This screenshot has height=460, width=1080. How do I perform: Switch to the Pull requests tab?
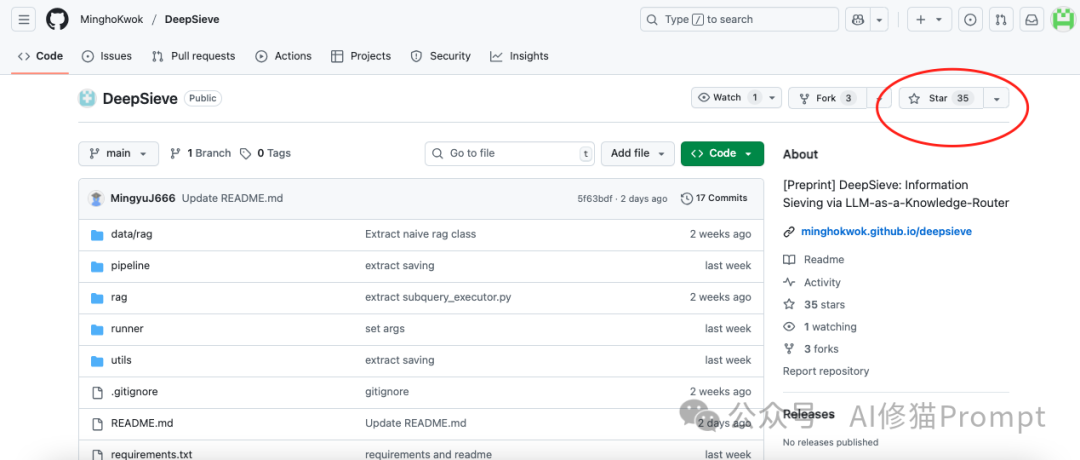point(194,56)
